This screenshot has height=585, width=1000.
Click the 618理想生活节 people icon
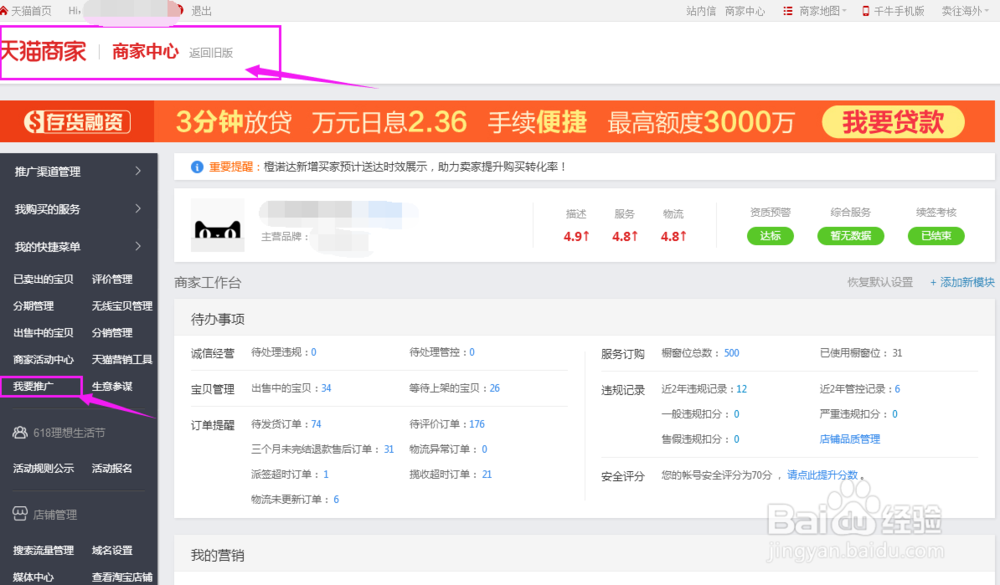click(x=20, y=433)
